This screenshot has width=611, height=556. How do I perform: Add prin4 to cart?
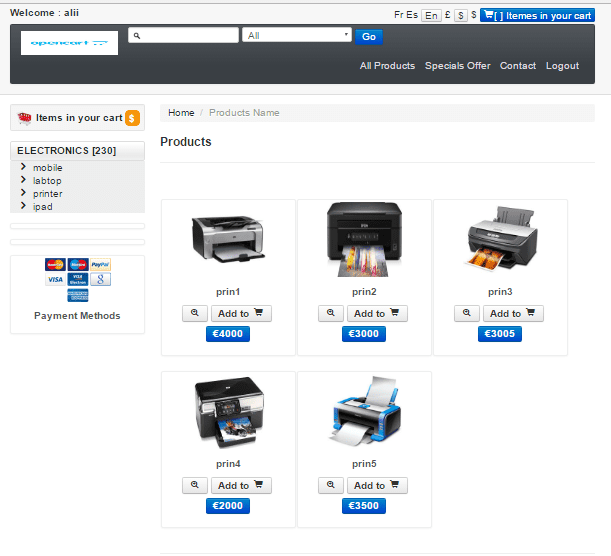pos(241,485)
